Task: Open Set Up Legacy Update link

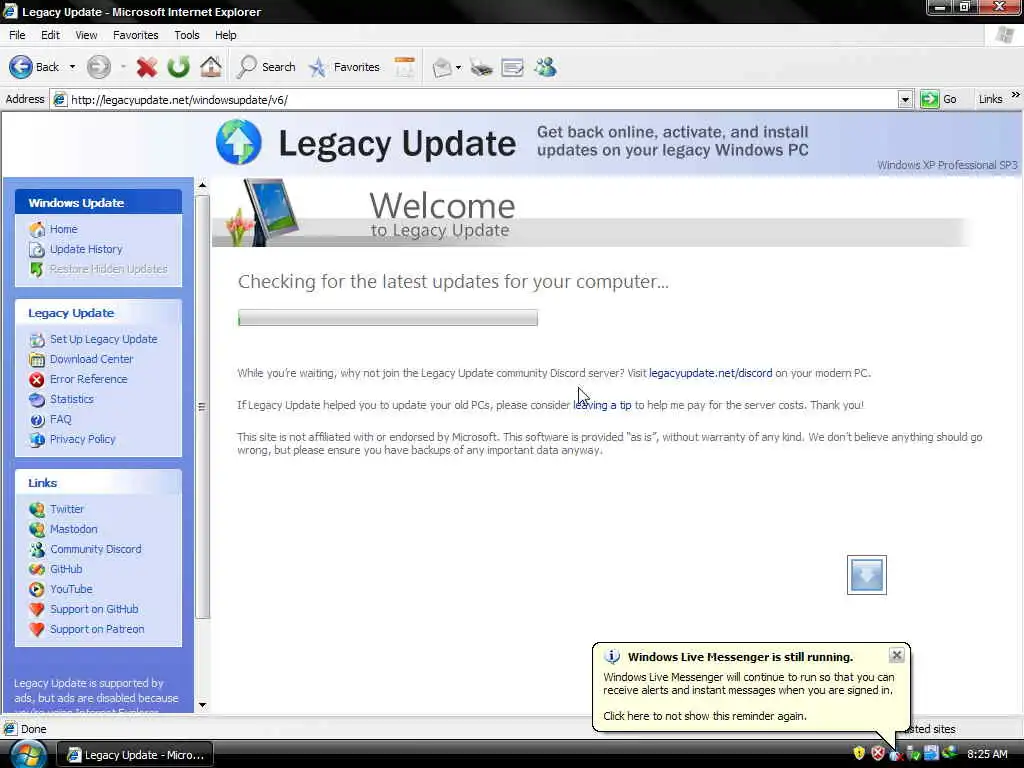Action: [x=103, y=340]
